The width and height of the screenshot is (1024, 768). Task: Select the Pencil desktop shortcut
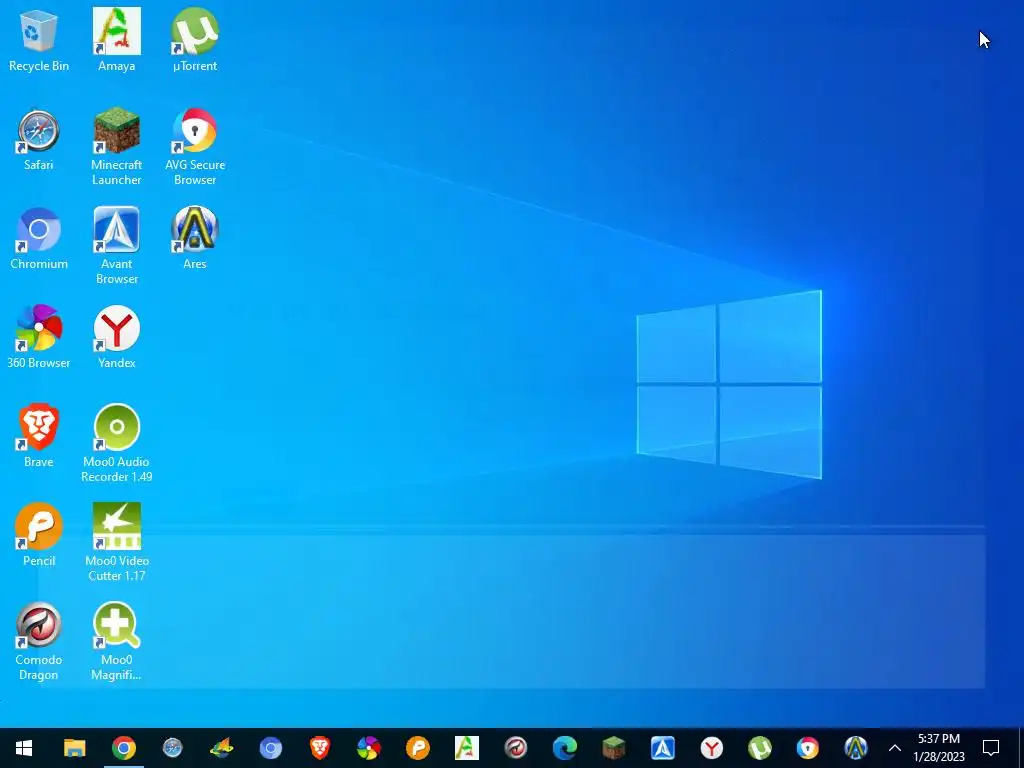pos(39,536)
